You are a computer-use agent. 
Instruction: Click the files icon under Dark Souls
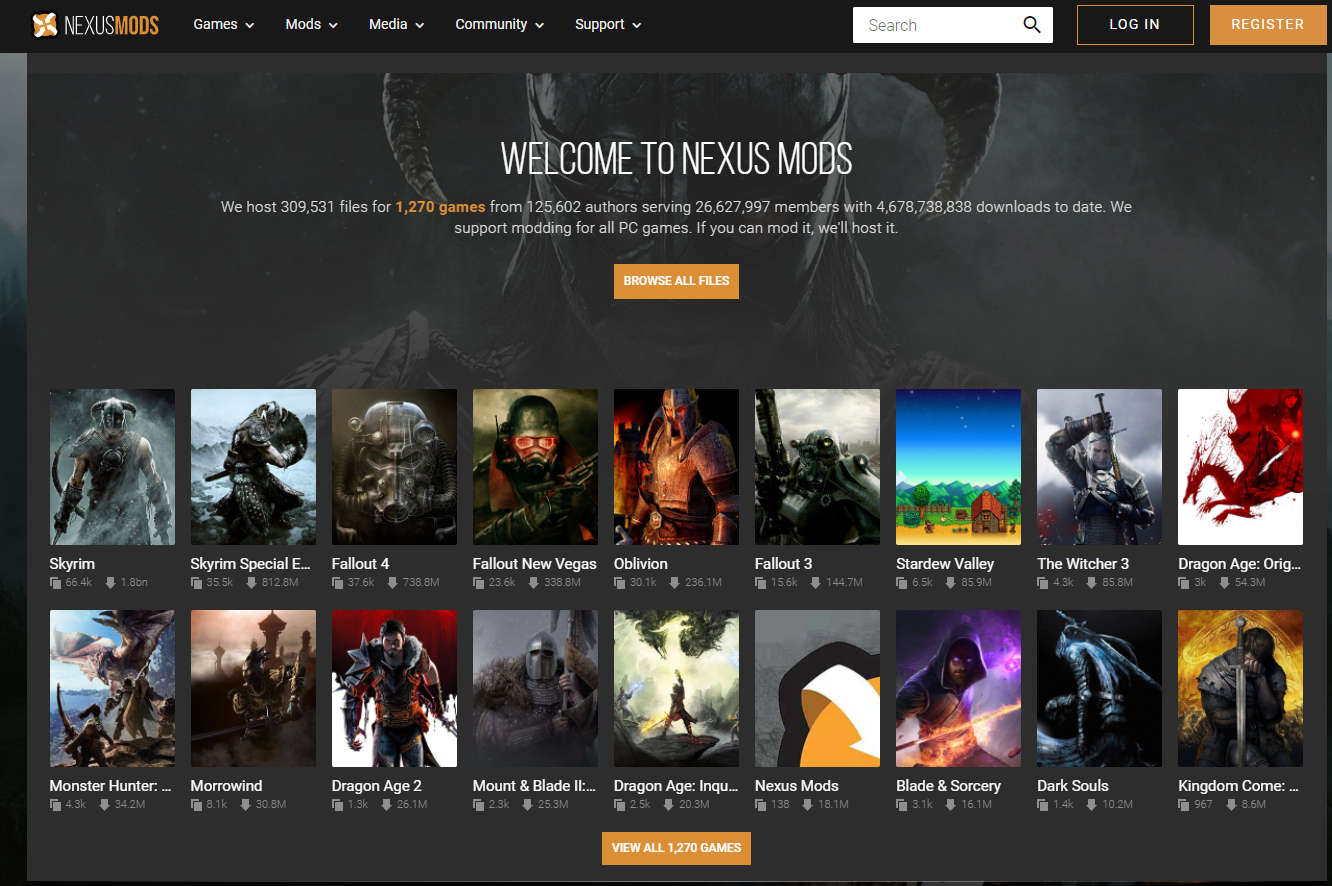(x=1042, y=805)
